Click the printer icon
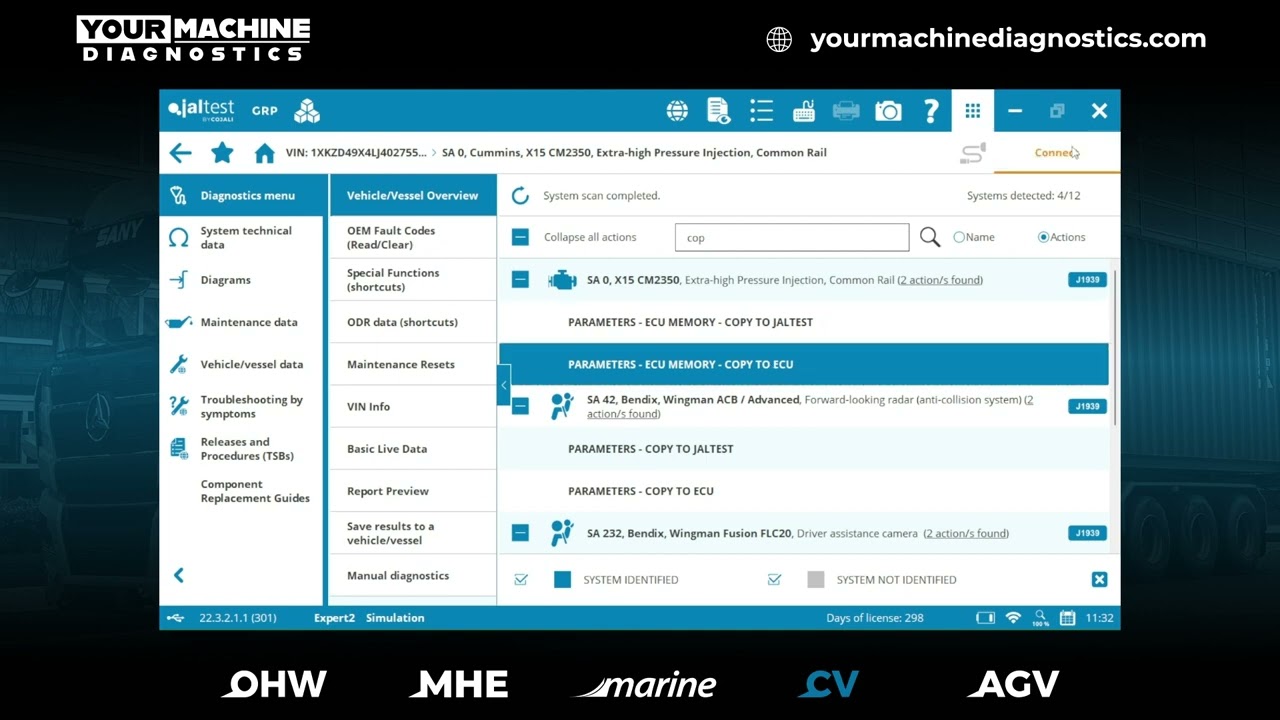The image size is (1280, 720). pyautogui.click(x=846, y=111)
